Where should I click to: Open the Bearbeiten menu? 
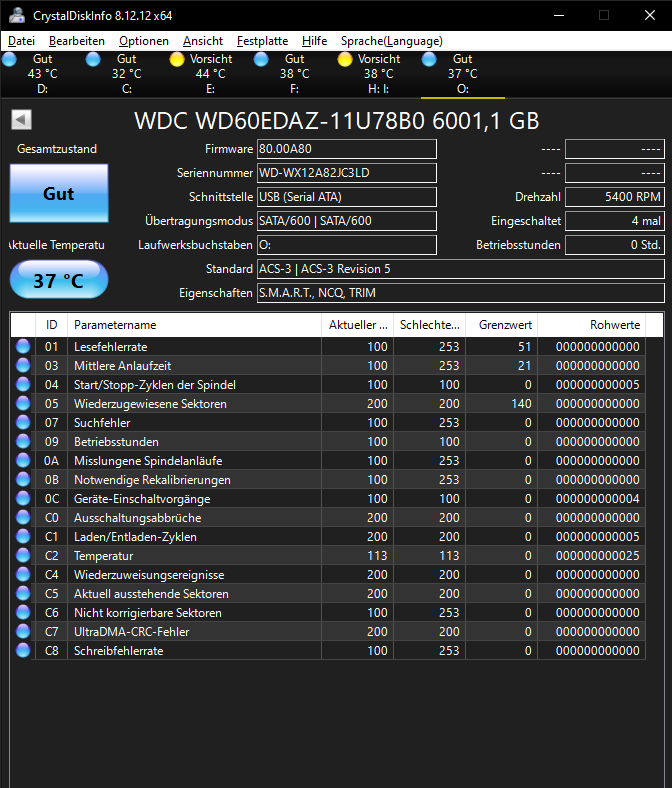pyautogui.click(x=77, y=41)
